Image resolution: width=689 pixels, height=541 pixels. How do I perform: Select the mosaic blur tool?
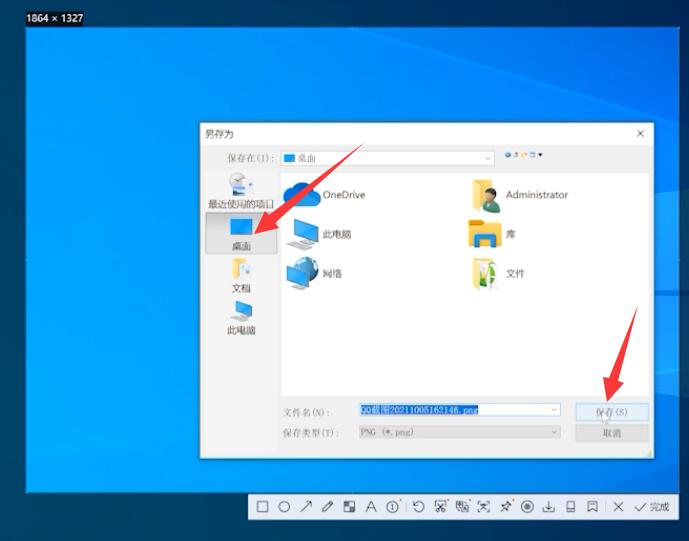(x=349, y=507)
